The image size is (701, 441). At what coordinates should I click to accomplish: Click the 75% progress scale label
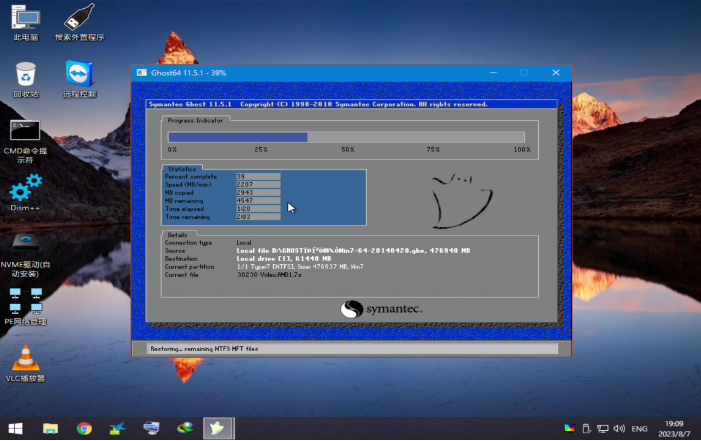[x=433, y=149]
